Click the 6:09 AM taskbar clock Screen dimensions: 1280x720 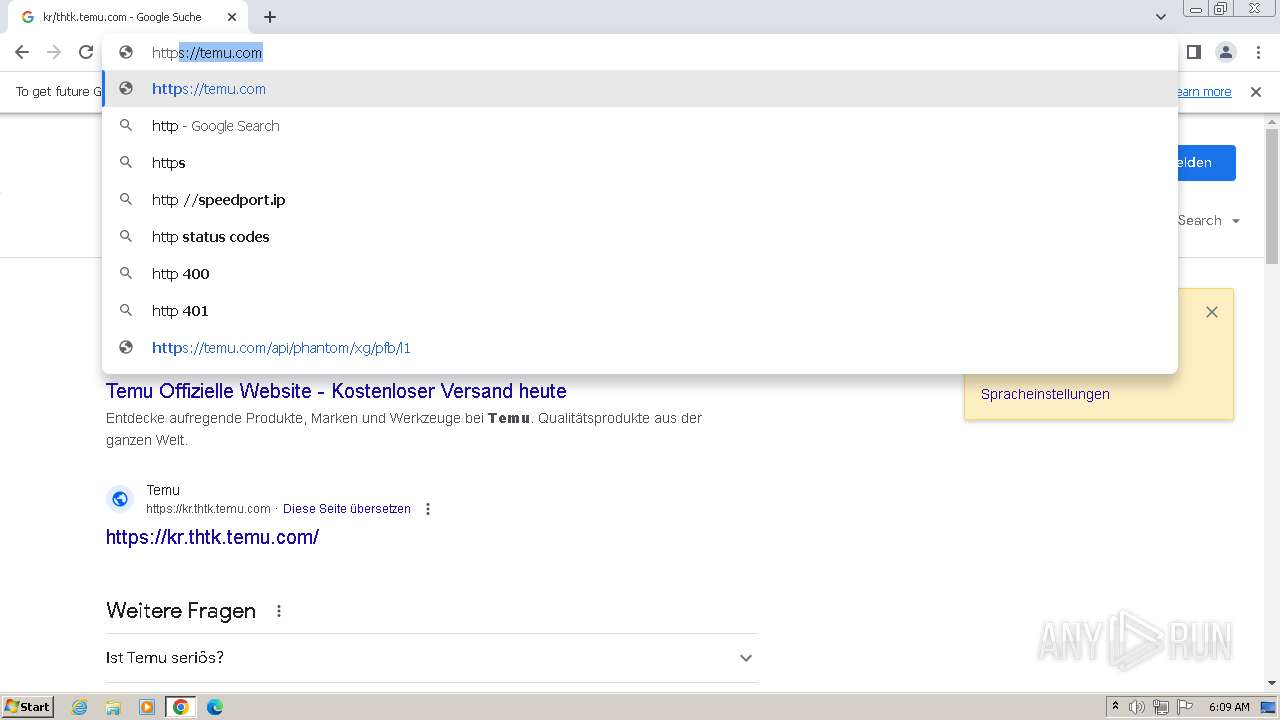point(1229,707)
